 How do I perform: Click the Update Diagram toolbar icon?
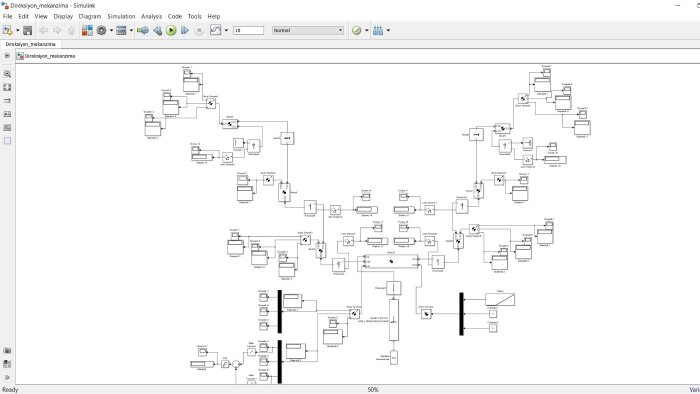pyautogui.click(x=143, y=30)
